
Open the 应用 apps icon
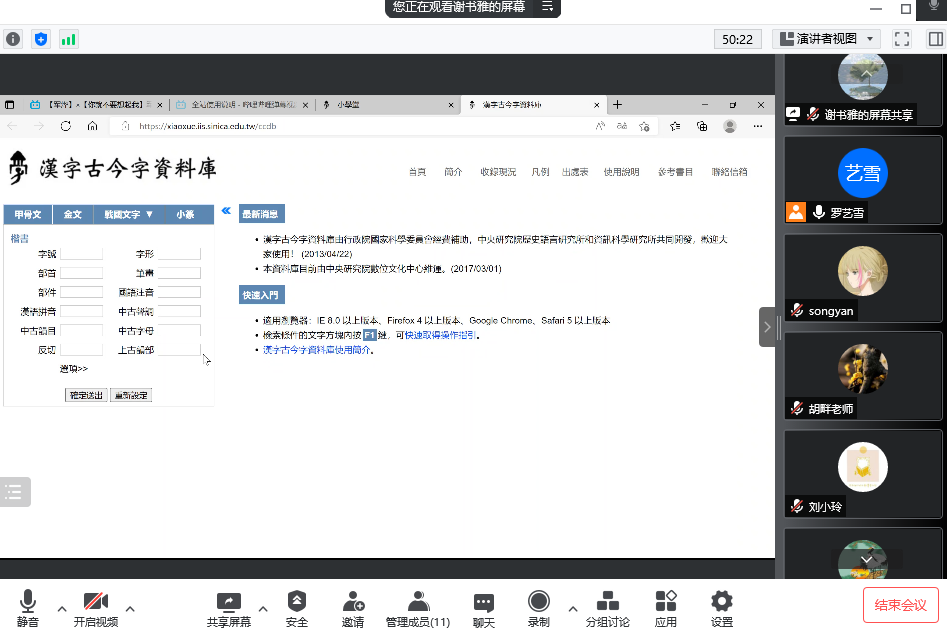(666, 603)
